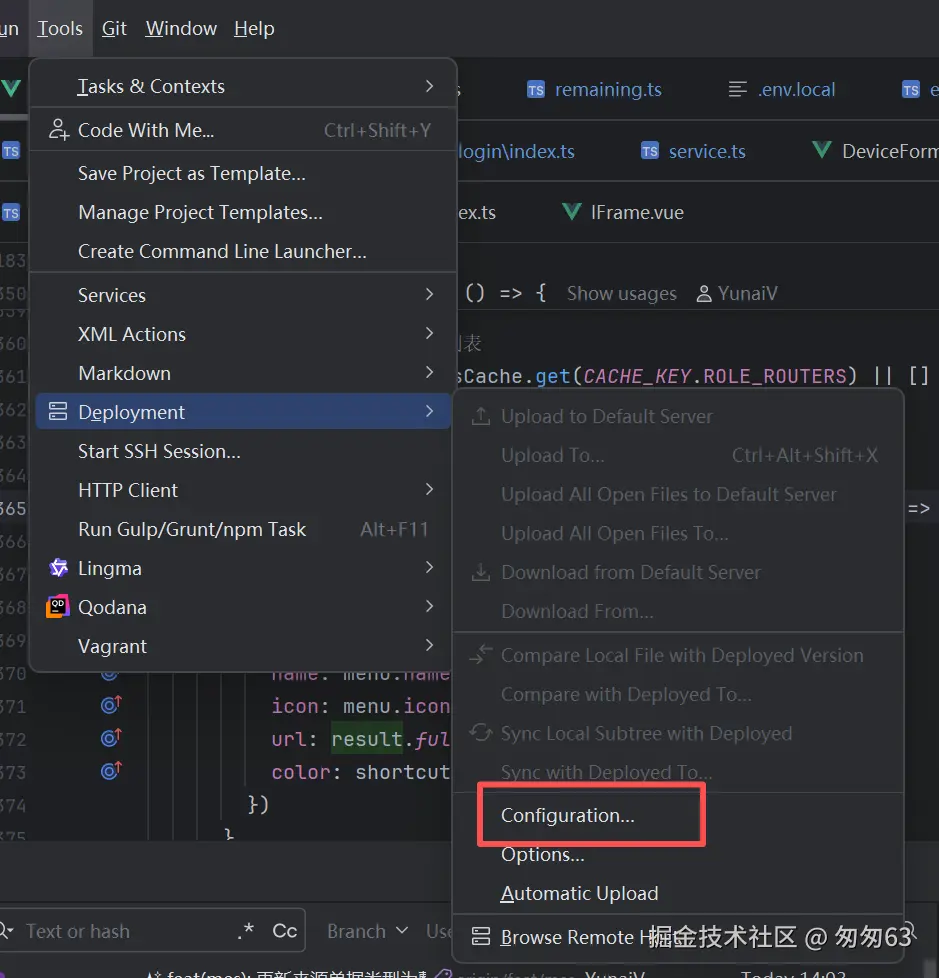The height and width of the screenshot is (978, 939).
Task: Click the Download from Default Server icon
Action: [480, 572]
